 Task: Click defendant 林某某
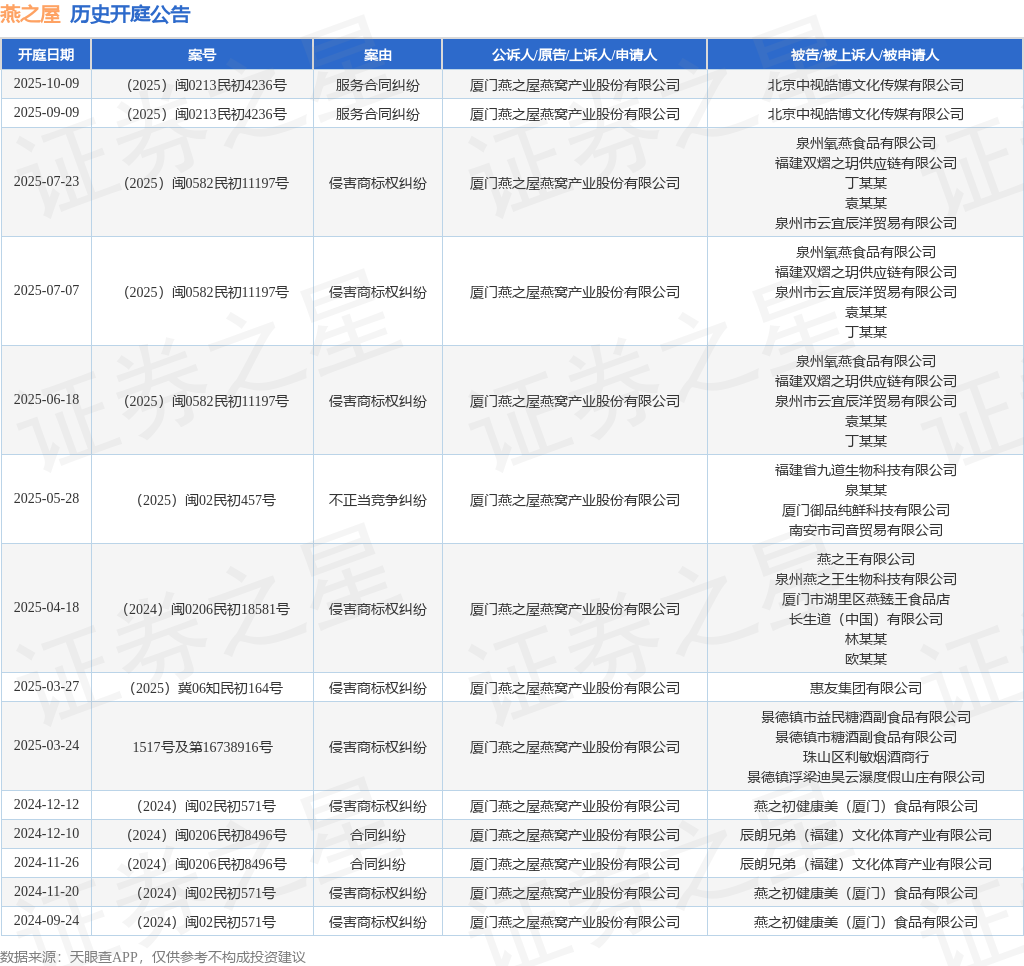(866, 639)
